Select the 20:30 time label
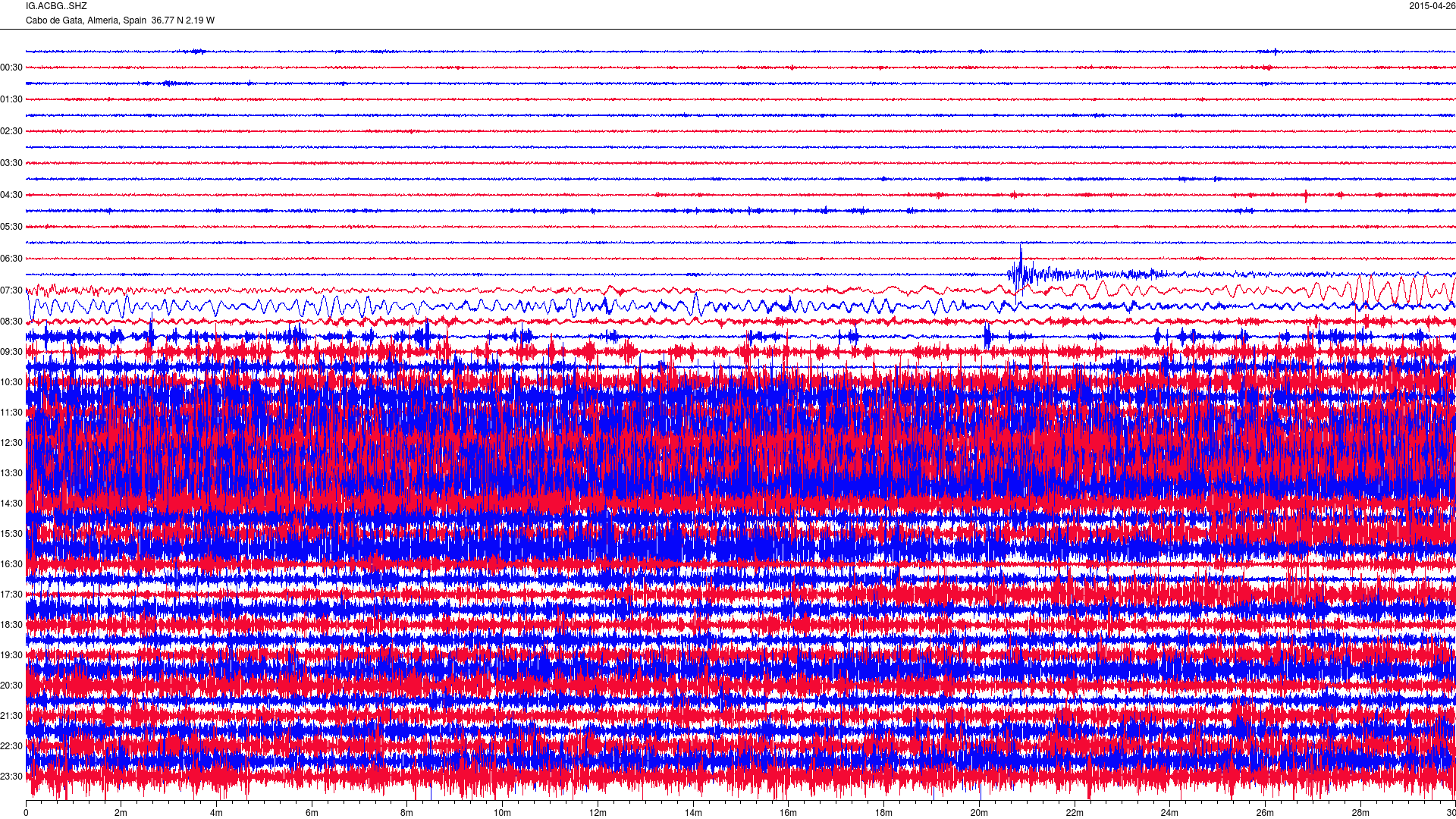 [x=11, y=686]
